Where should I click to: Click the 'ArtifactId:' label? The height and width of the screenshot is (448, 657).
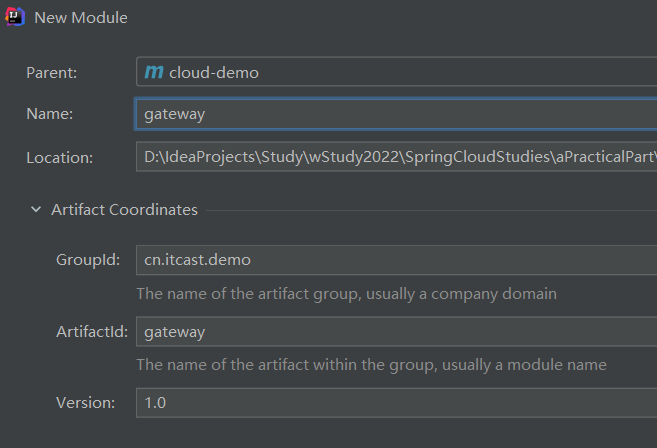(92, 332)
